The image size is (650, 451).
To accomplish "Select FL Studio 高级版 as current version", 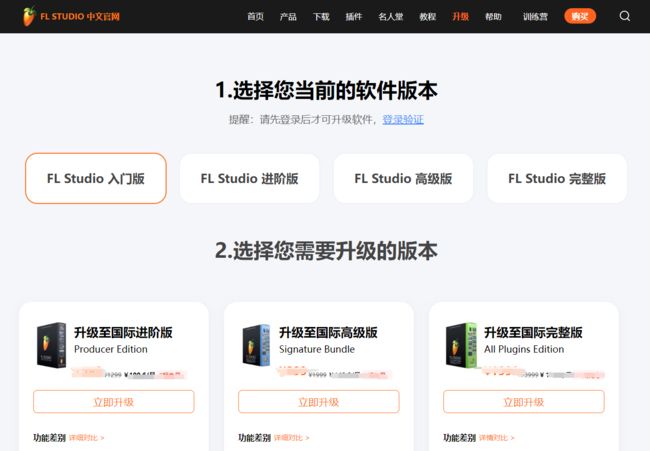I will [403, 178].
